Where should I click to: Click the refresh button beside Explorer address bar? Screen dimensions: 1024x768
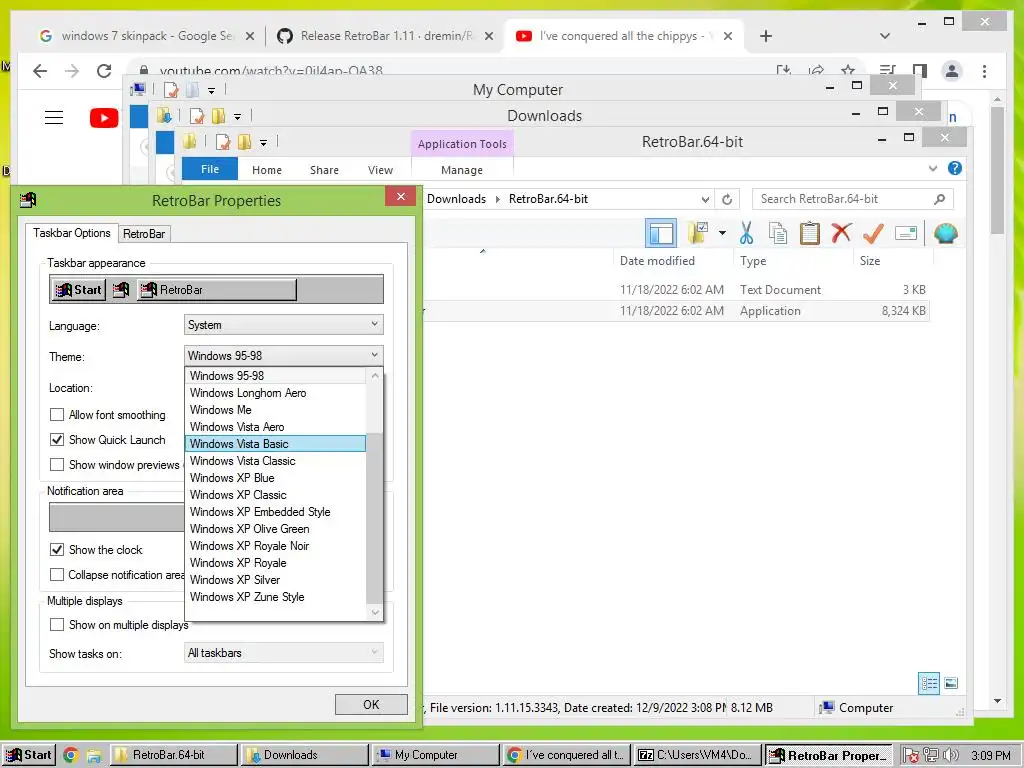click(x=727, y=199)
